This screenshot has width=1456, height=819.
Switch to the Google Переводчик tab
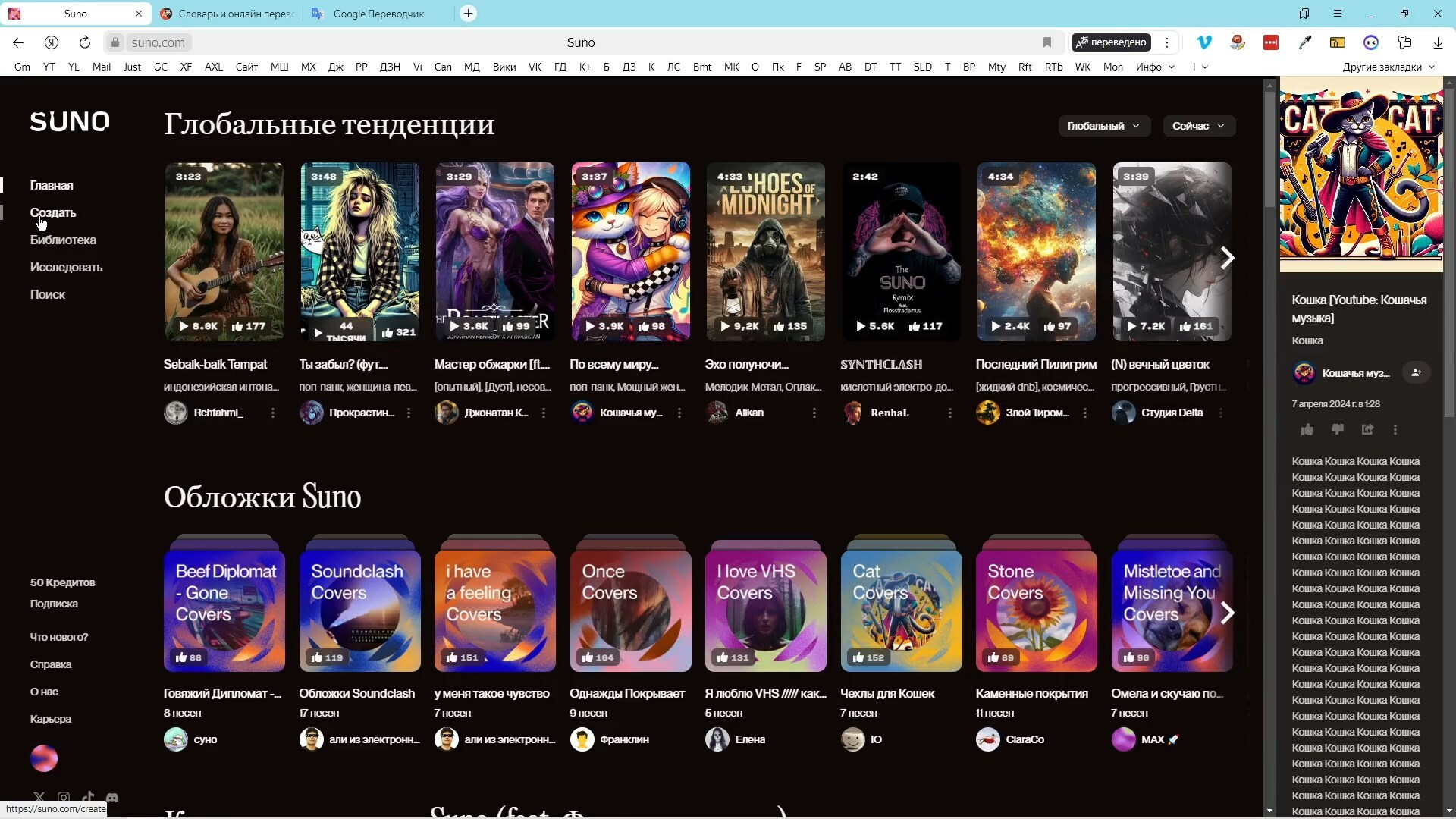(x=378, y=14)
